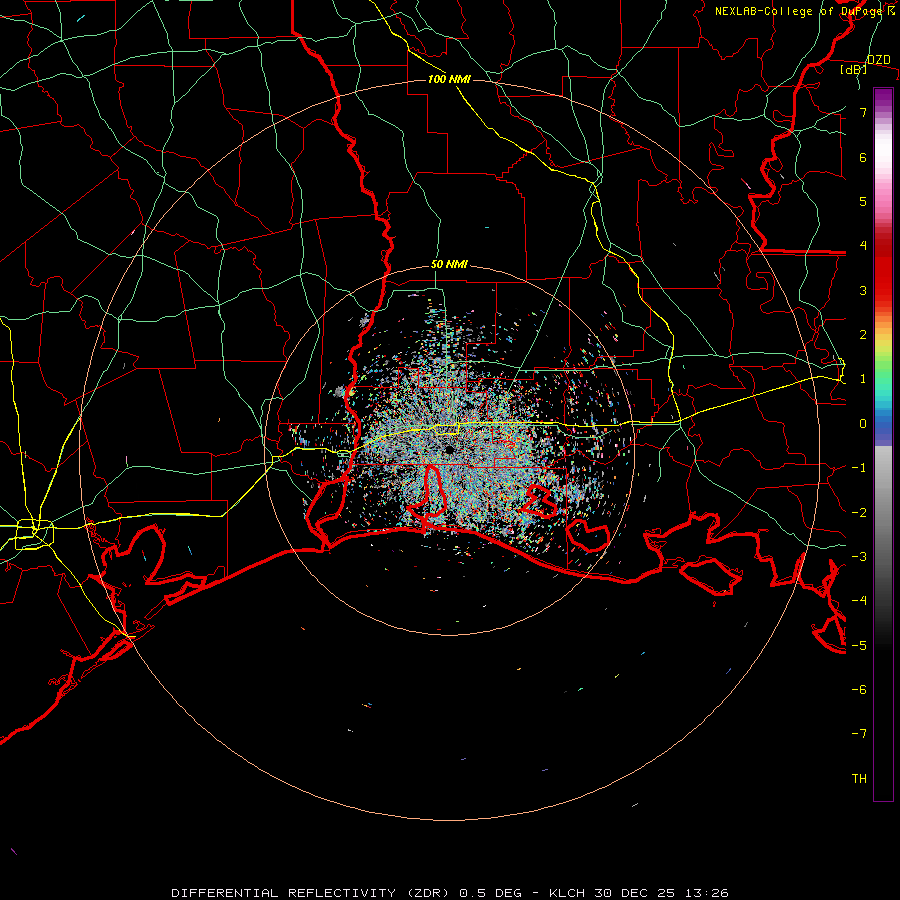The width and height of the screenshot is (900, 900).
Task: Click the legend value -7
Action: point(859,734)
